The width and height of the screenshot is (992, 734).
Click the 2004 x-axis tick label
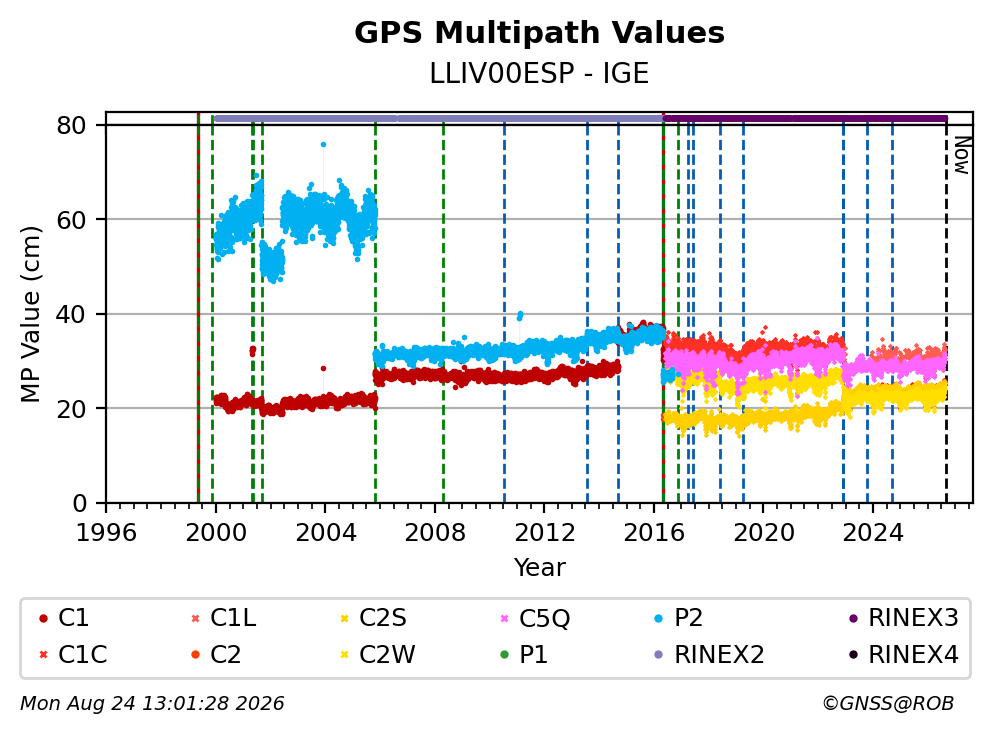coord(325,533)
